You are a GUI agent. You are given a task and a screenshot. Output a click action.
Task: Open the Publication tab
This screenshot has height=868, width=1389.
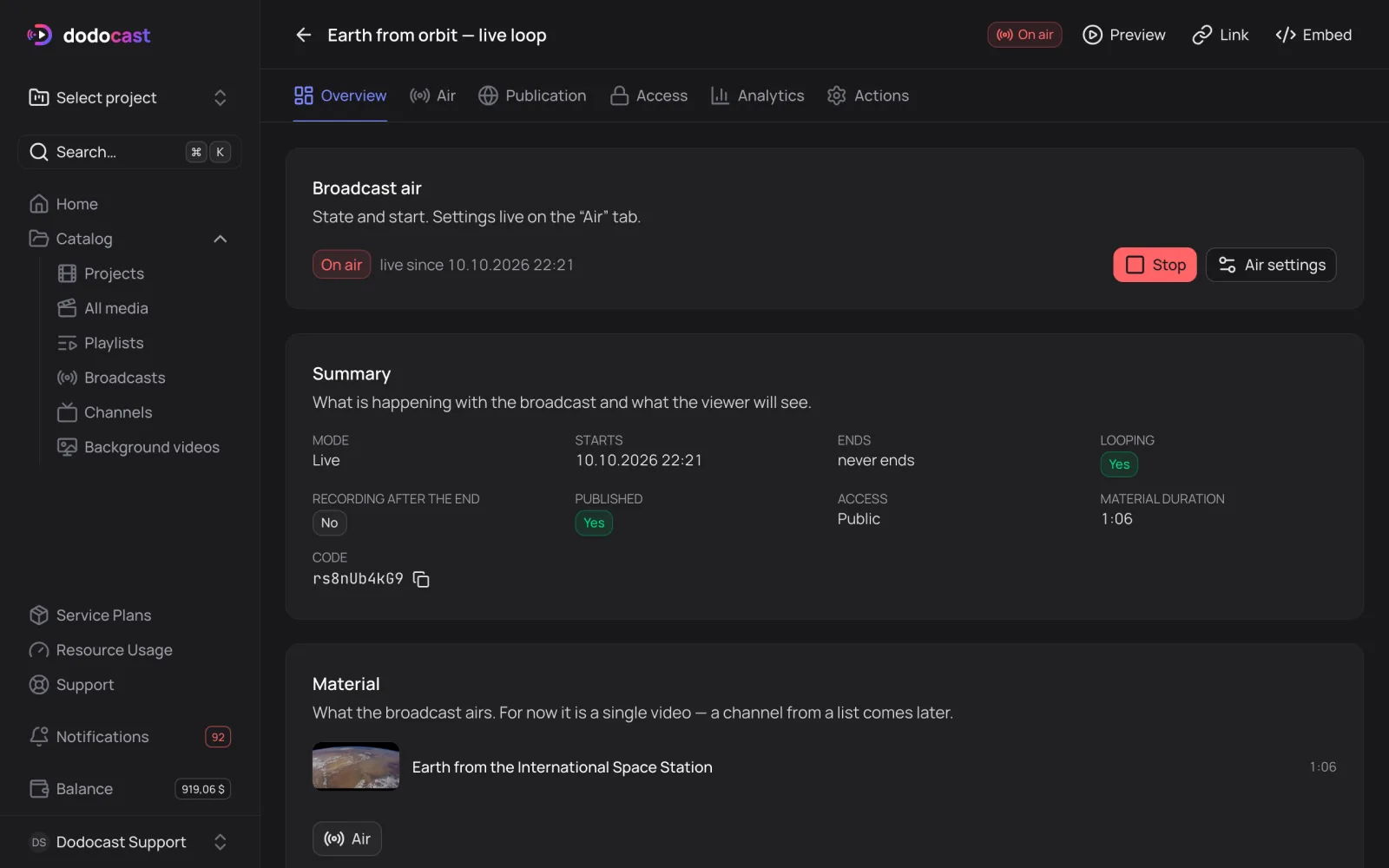(x=532, y=95)
